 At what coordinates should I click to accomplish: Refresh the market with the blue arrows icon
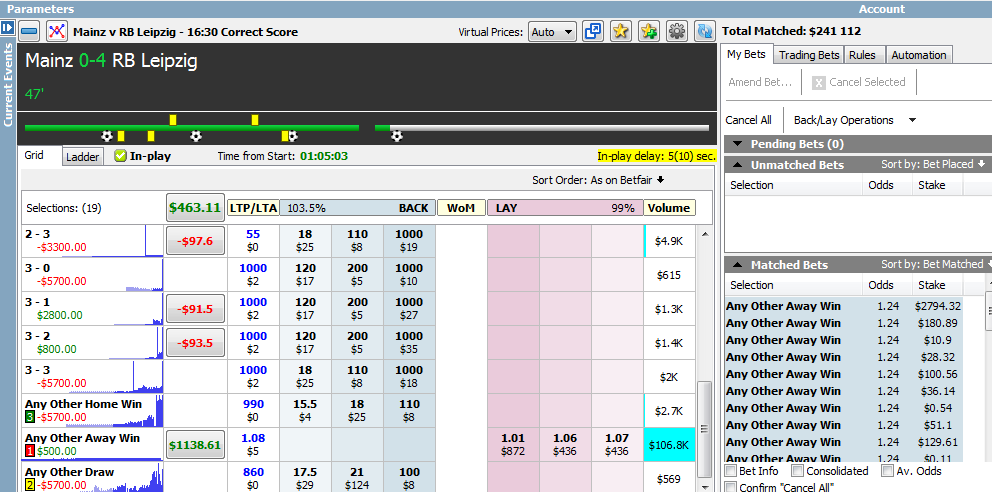pos(704,31)
